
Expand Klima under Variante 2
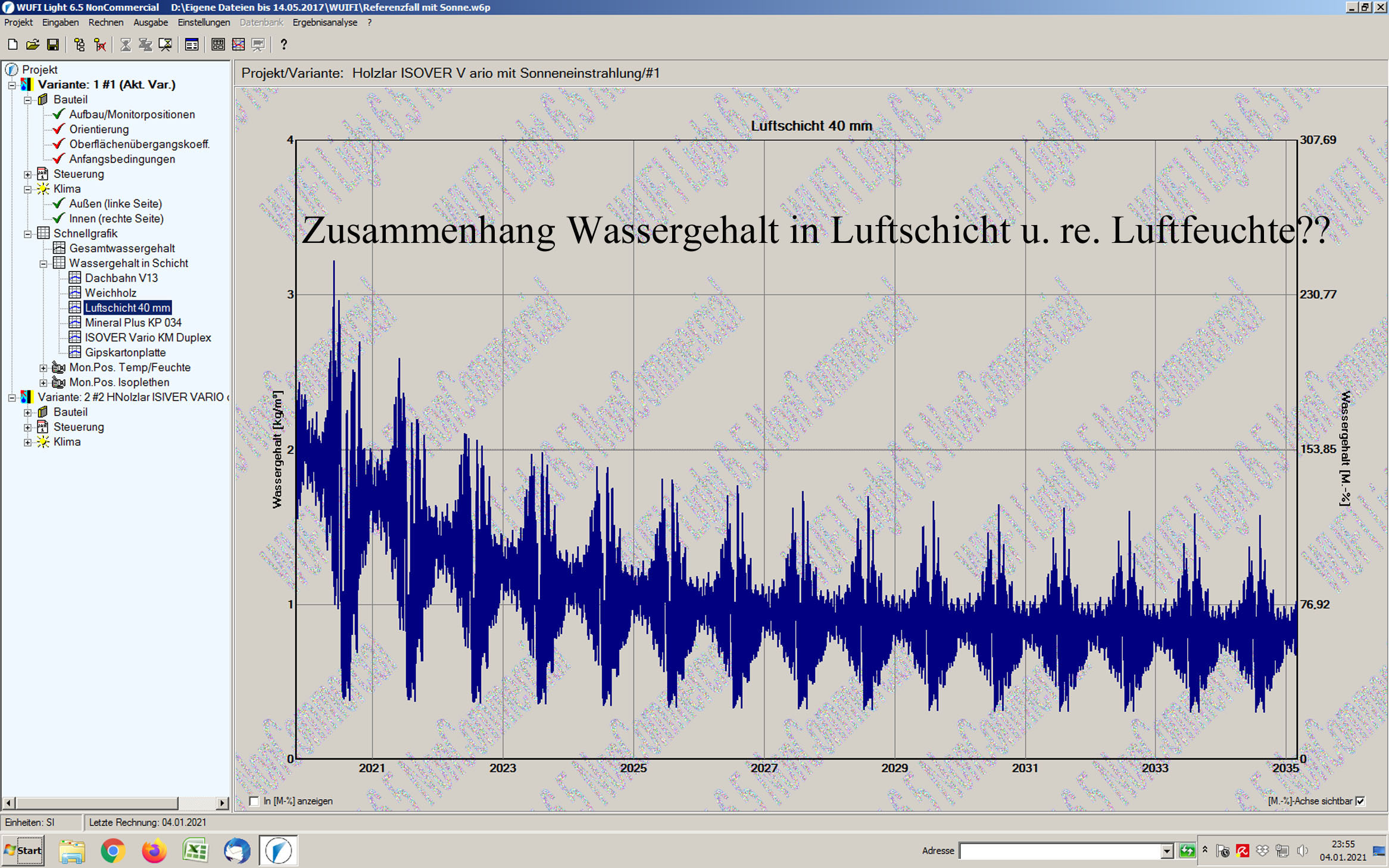tap(27, 442)
